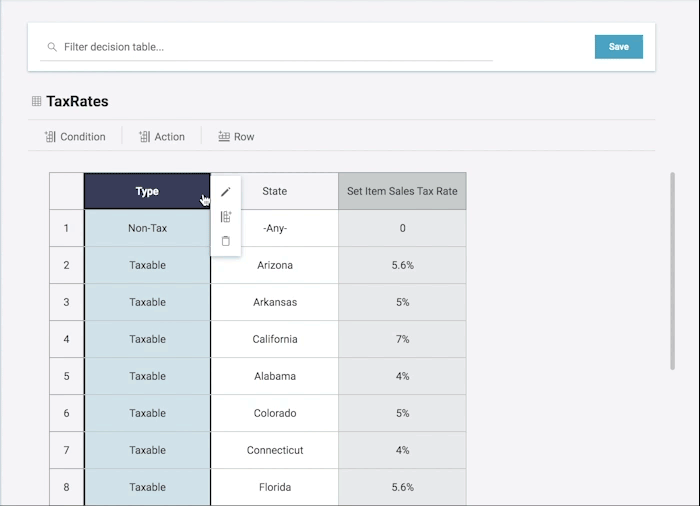700x506 pixels.
Task: Click the California state cell
Action: (274, 339)
